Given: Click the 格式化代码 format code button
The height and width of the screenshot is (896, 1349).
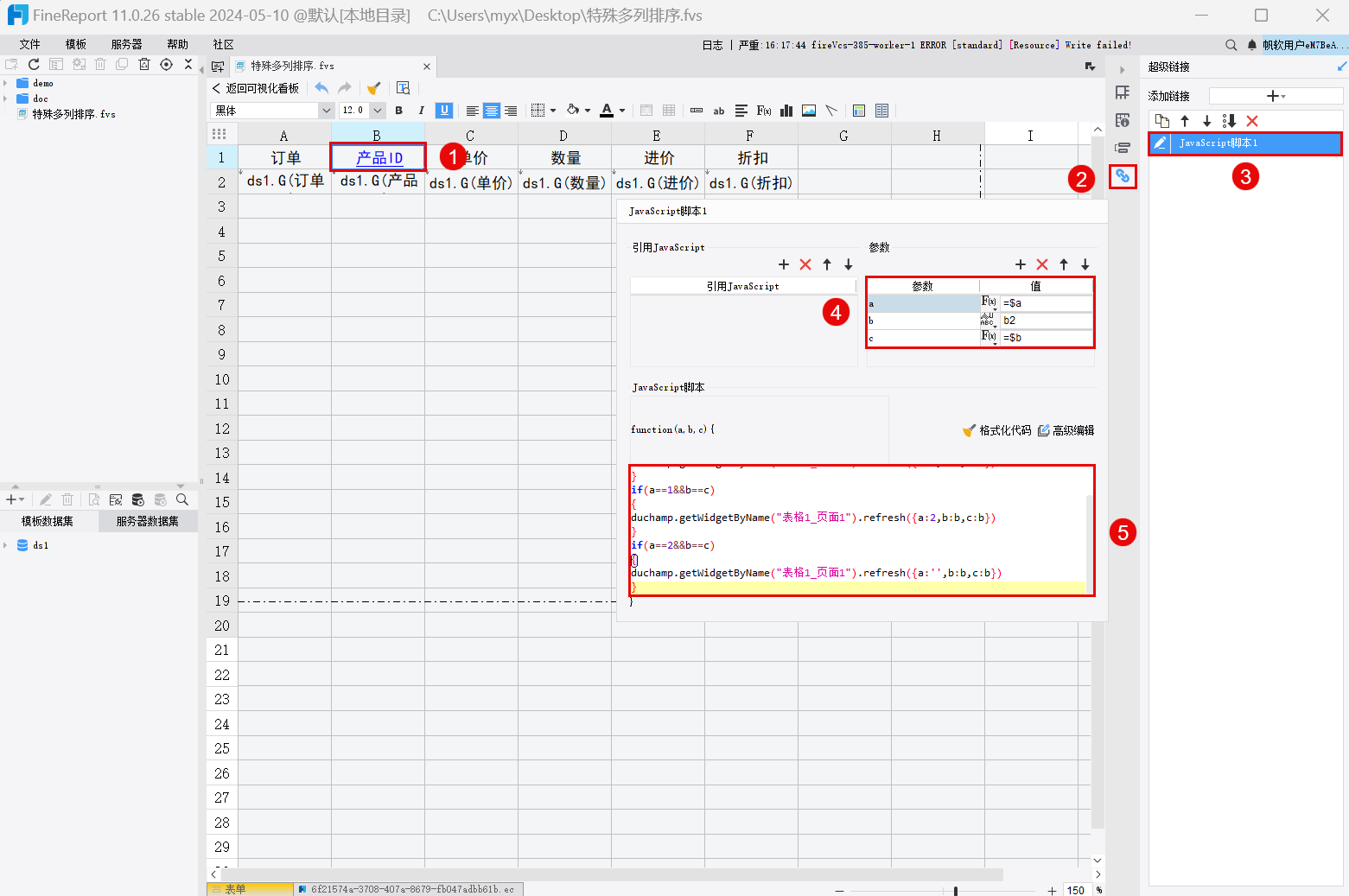Looking at the screenshot, I should pos(997,430).
